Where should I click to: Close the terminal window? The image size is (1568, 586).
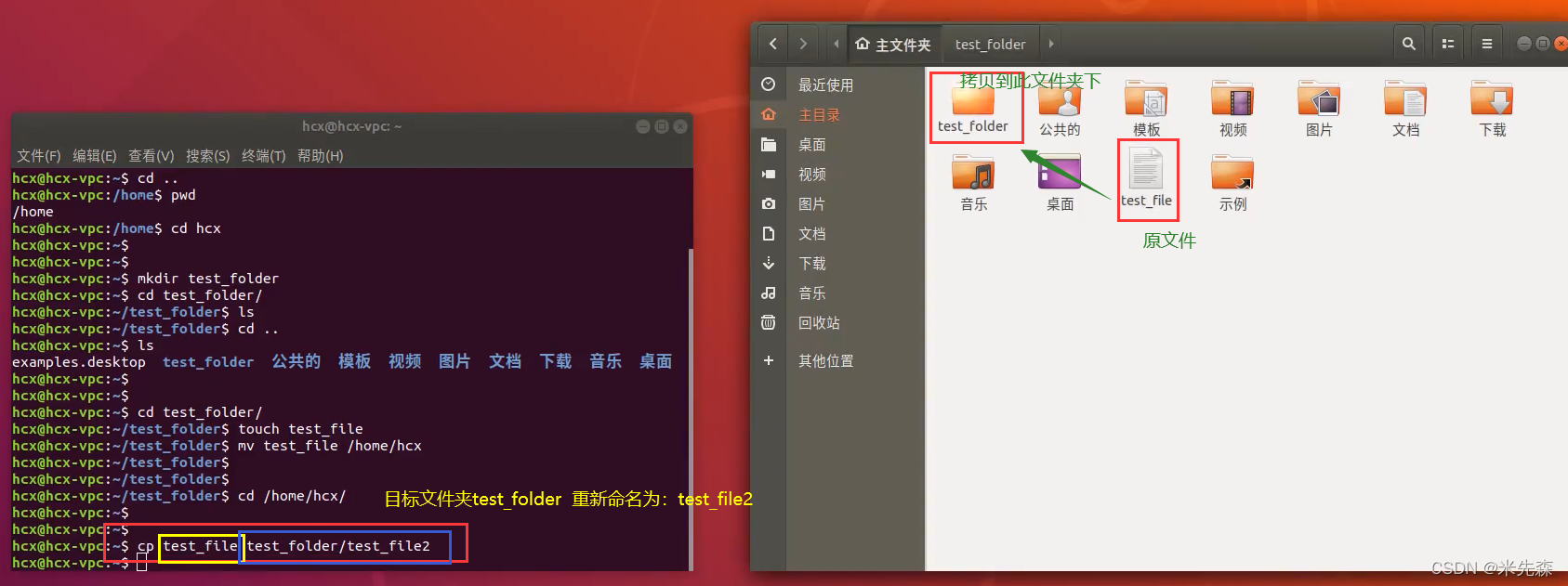pos(680,126)
